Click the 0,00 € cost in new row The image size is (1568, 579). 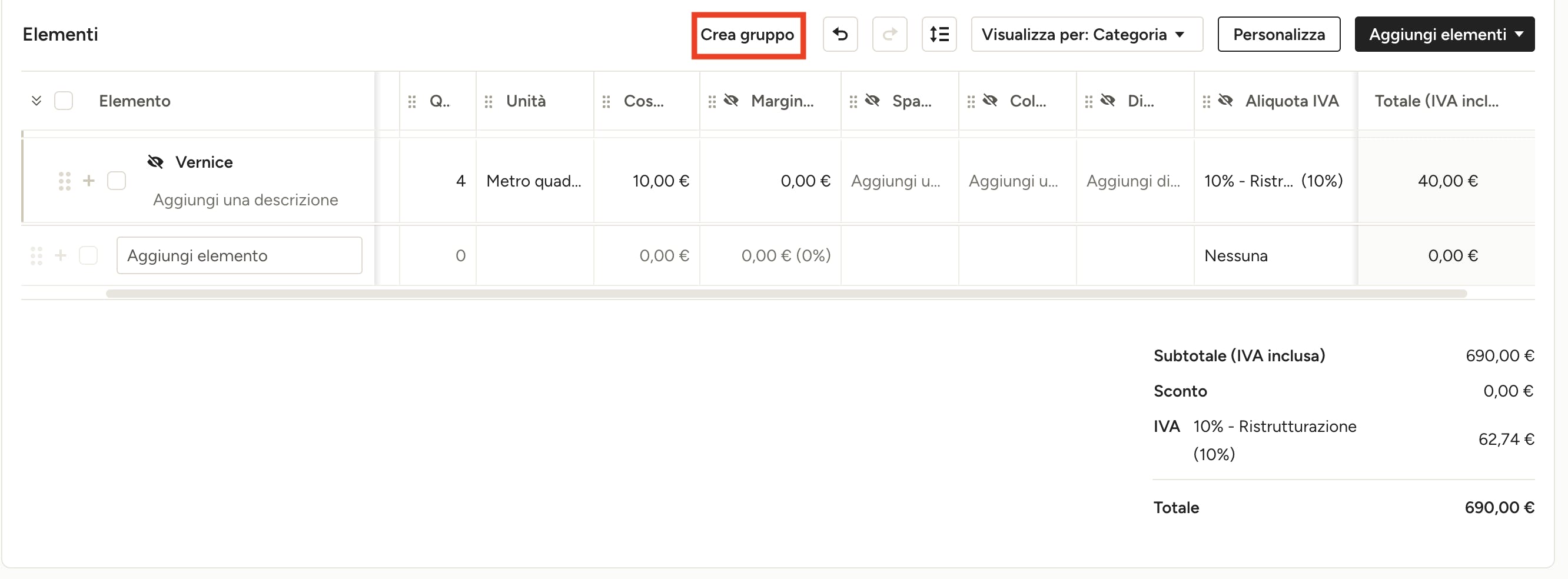(x=646, y=256)
